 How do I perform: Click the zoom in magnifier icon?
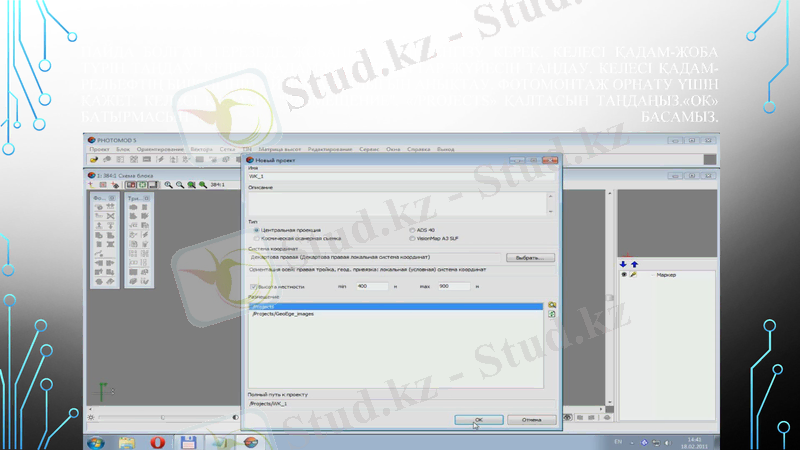pyautogui.click(x=168, y=185)
